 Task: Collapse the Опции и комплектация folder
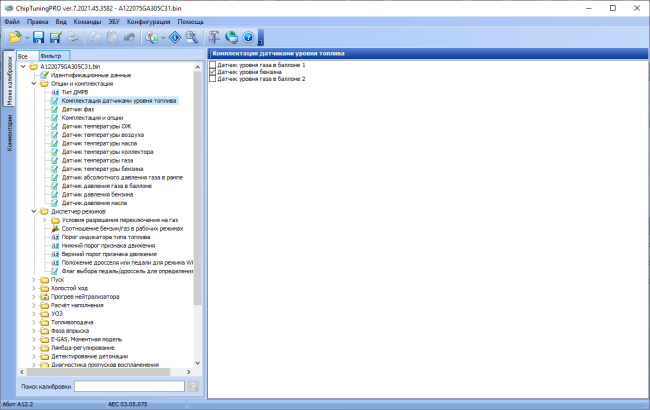34,84
